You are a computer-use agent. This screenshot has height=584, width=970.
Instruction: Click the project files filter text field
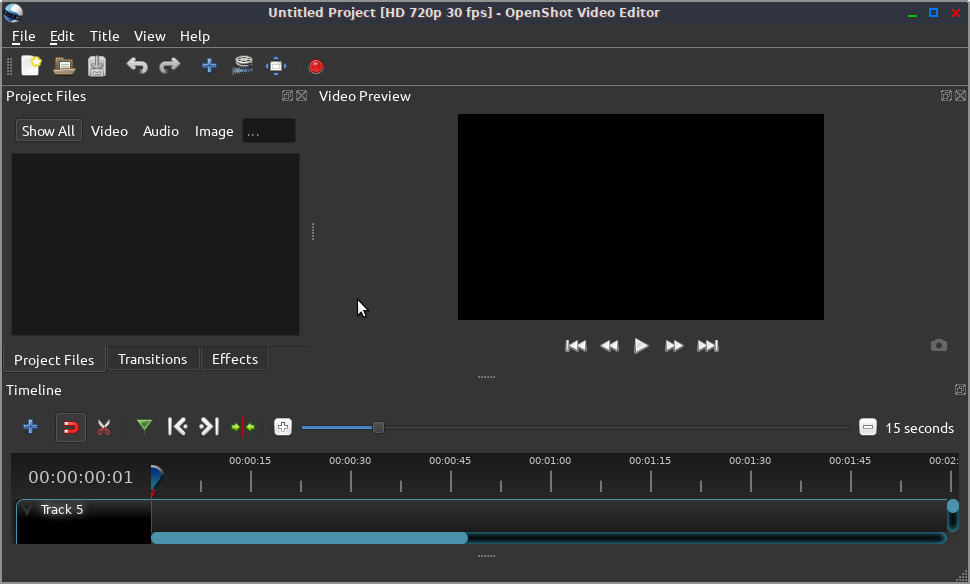coord(269,131)
